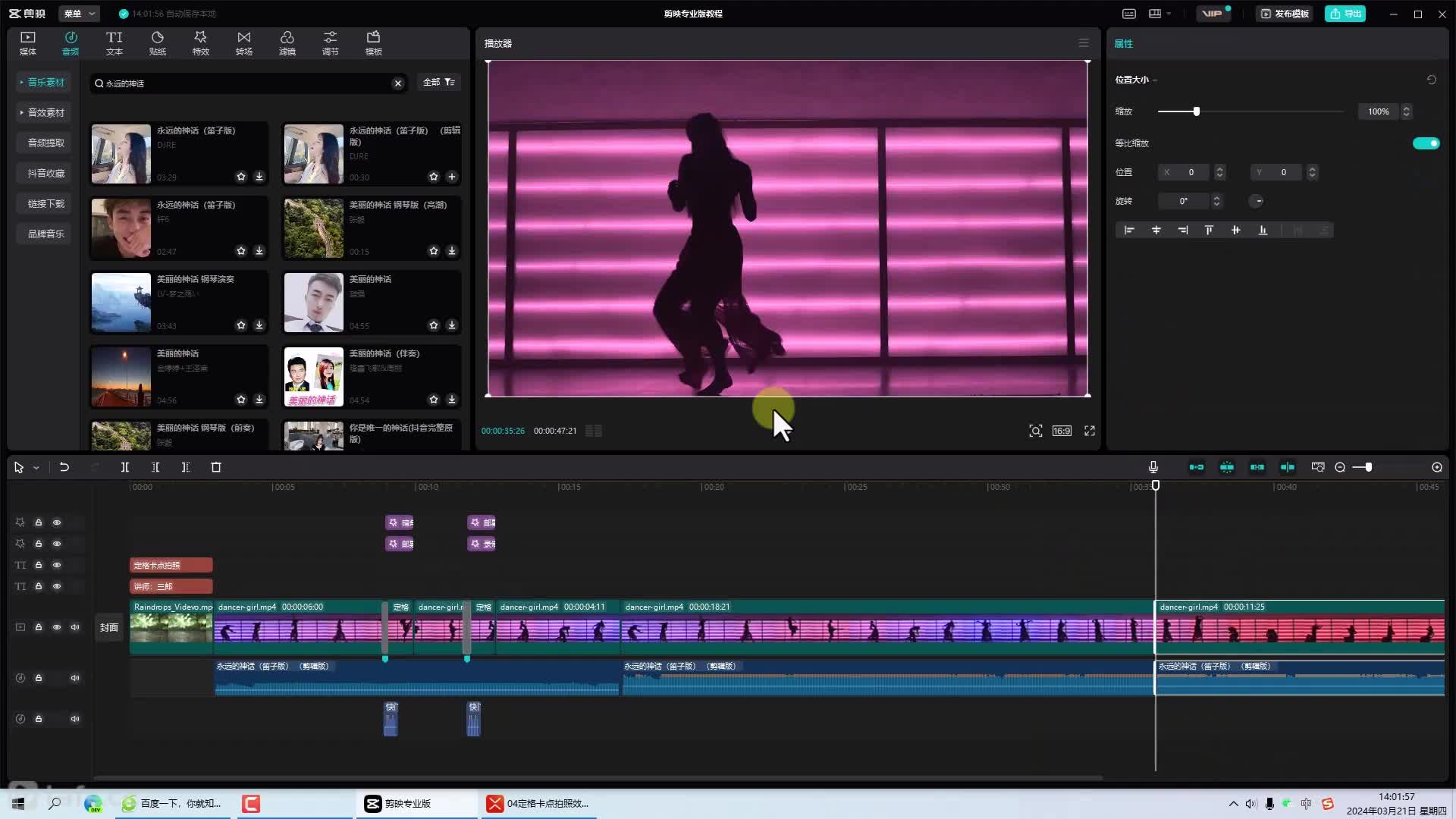Image resolution: width=1456 pixels, height=819 pixels.
Task: Adjust the timeline zoom slider
Action: 1367,467
